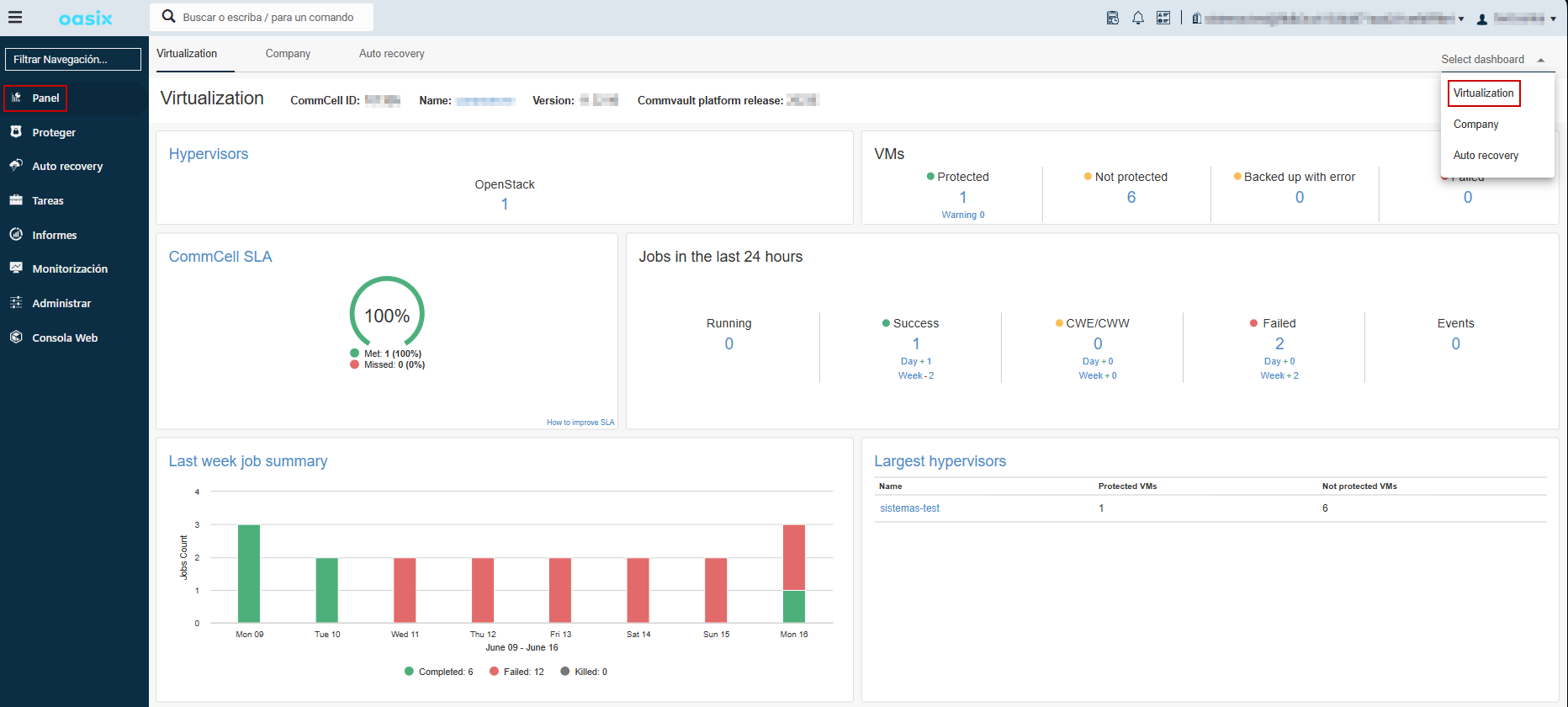Switch to the Auto recovery tab

391,54
